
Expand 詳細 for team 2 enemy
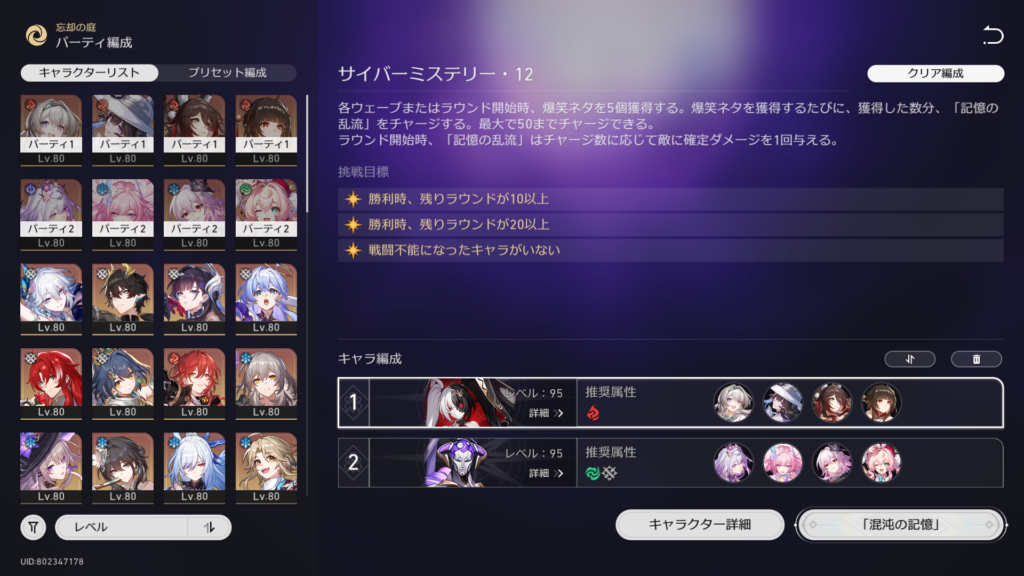pos(546,473)
